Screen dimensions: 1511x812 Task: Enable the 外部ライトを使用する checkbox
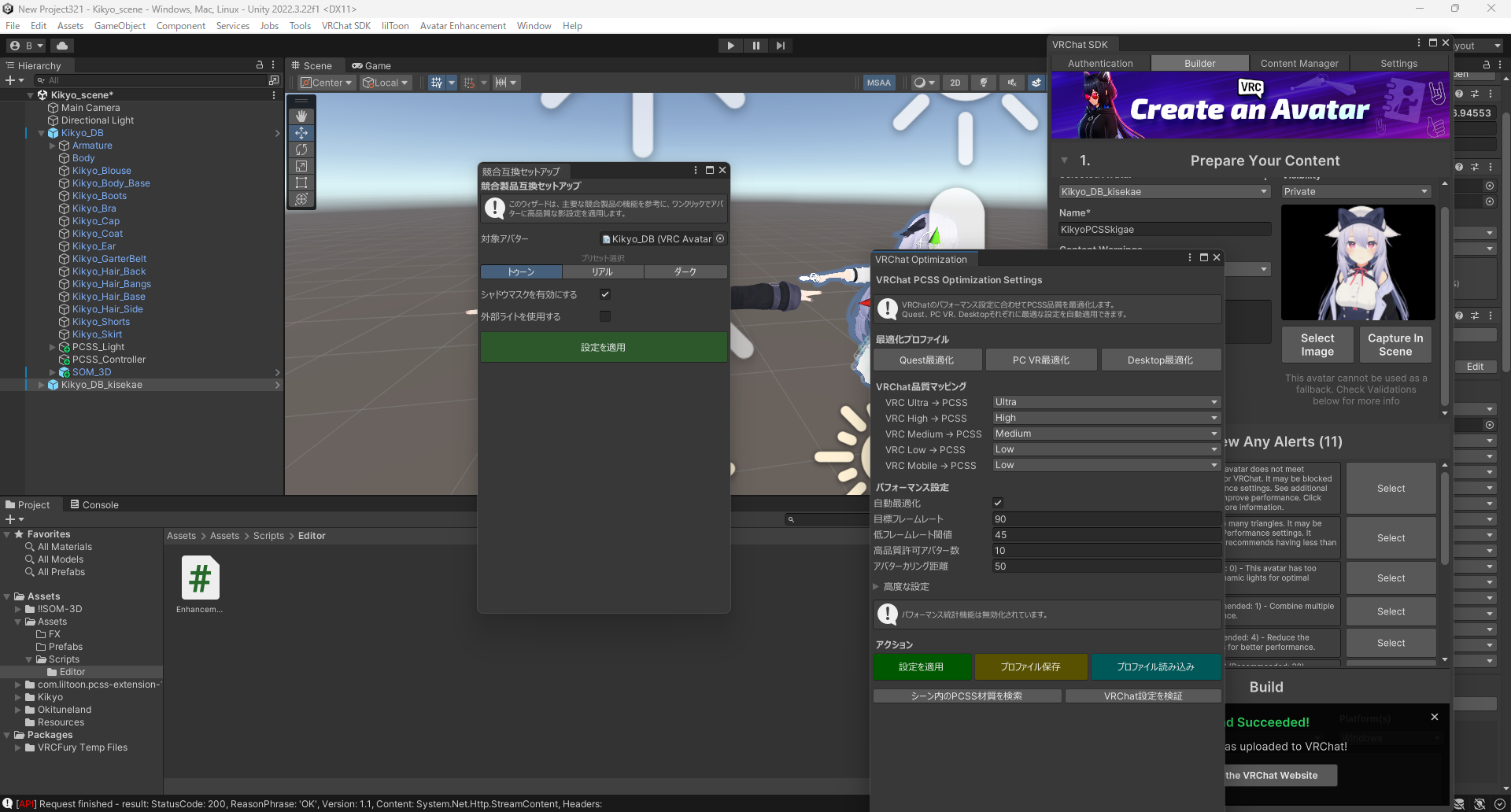[605, 316]
